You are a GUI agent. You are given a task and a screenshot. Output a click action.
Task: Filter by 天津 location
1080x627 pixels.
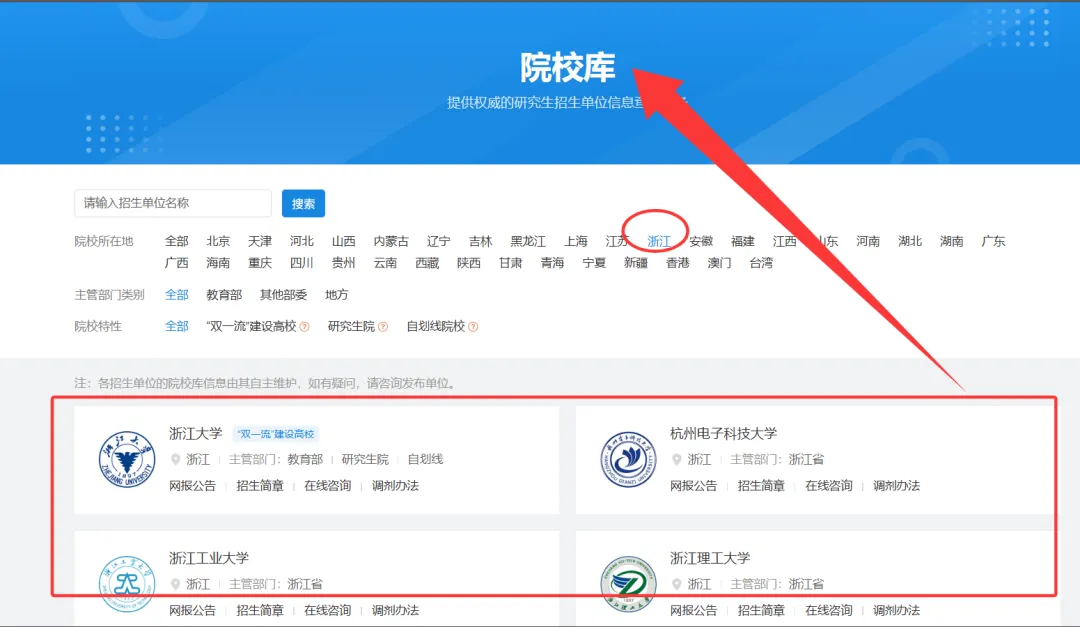(260, 241)
